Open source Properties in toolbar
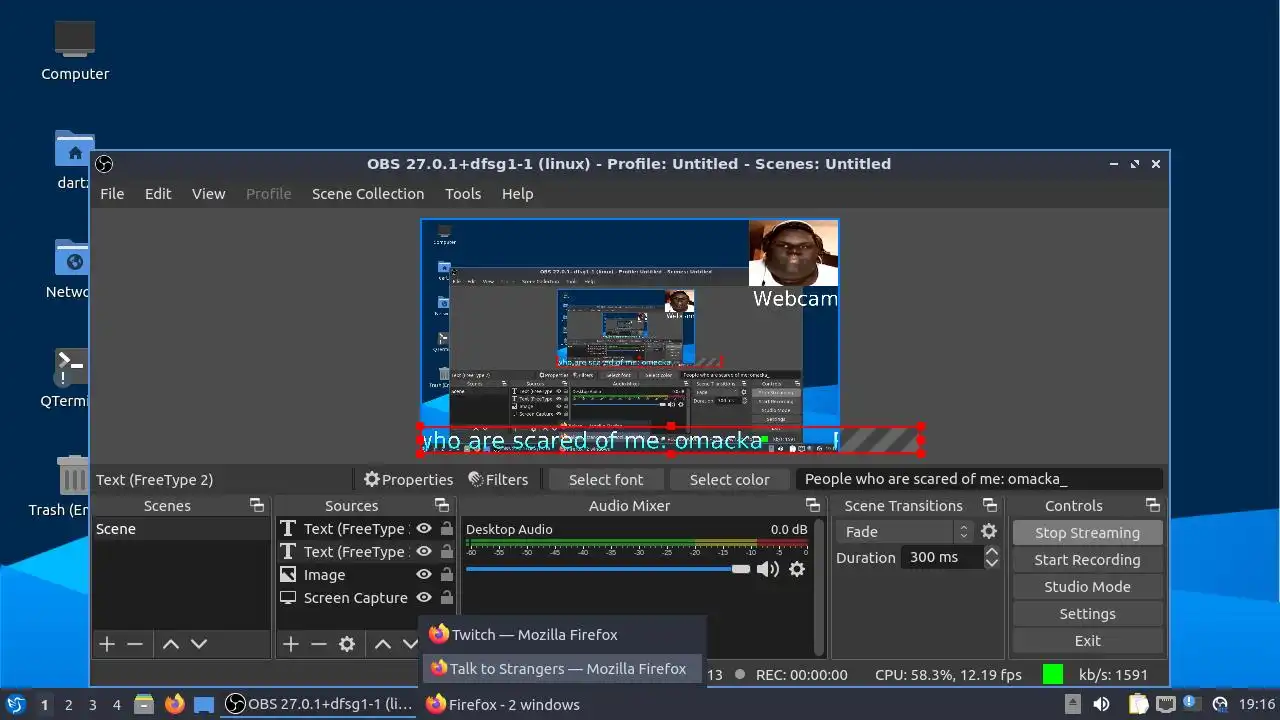 (x=408, y=479)
